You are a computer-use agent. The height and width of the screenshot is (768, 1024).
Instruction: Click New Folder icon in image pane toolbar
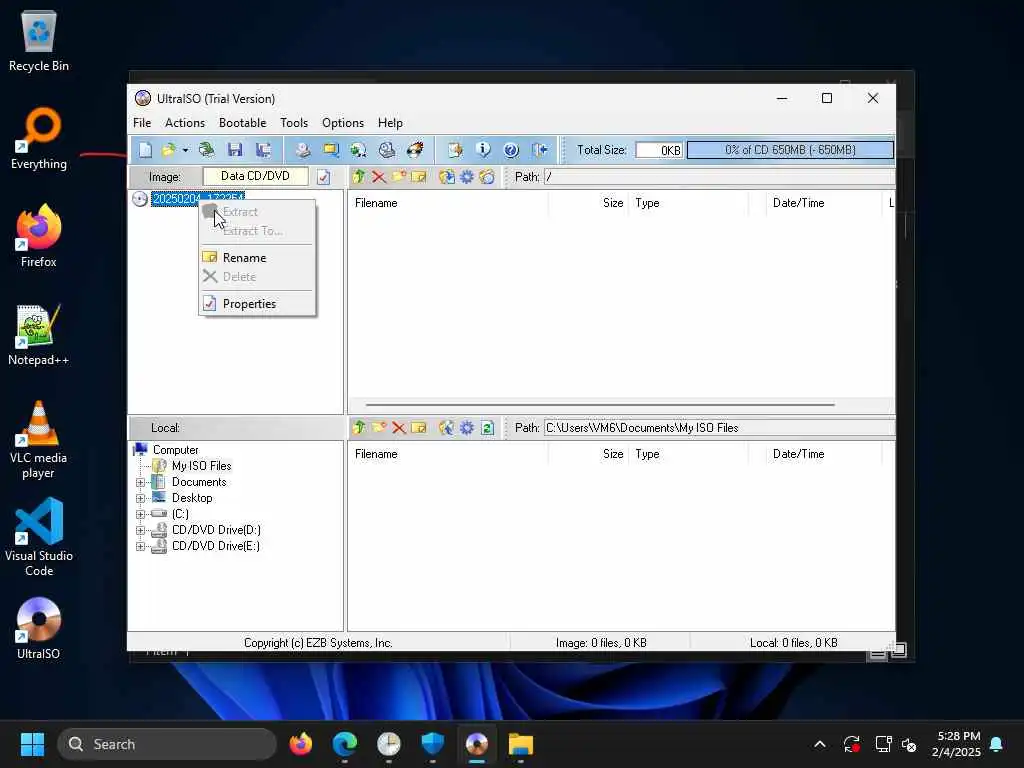(x=399, y=177)
